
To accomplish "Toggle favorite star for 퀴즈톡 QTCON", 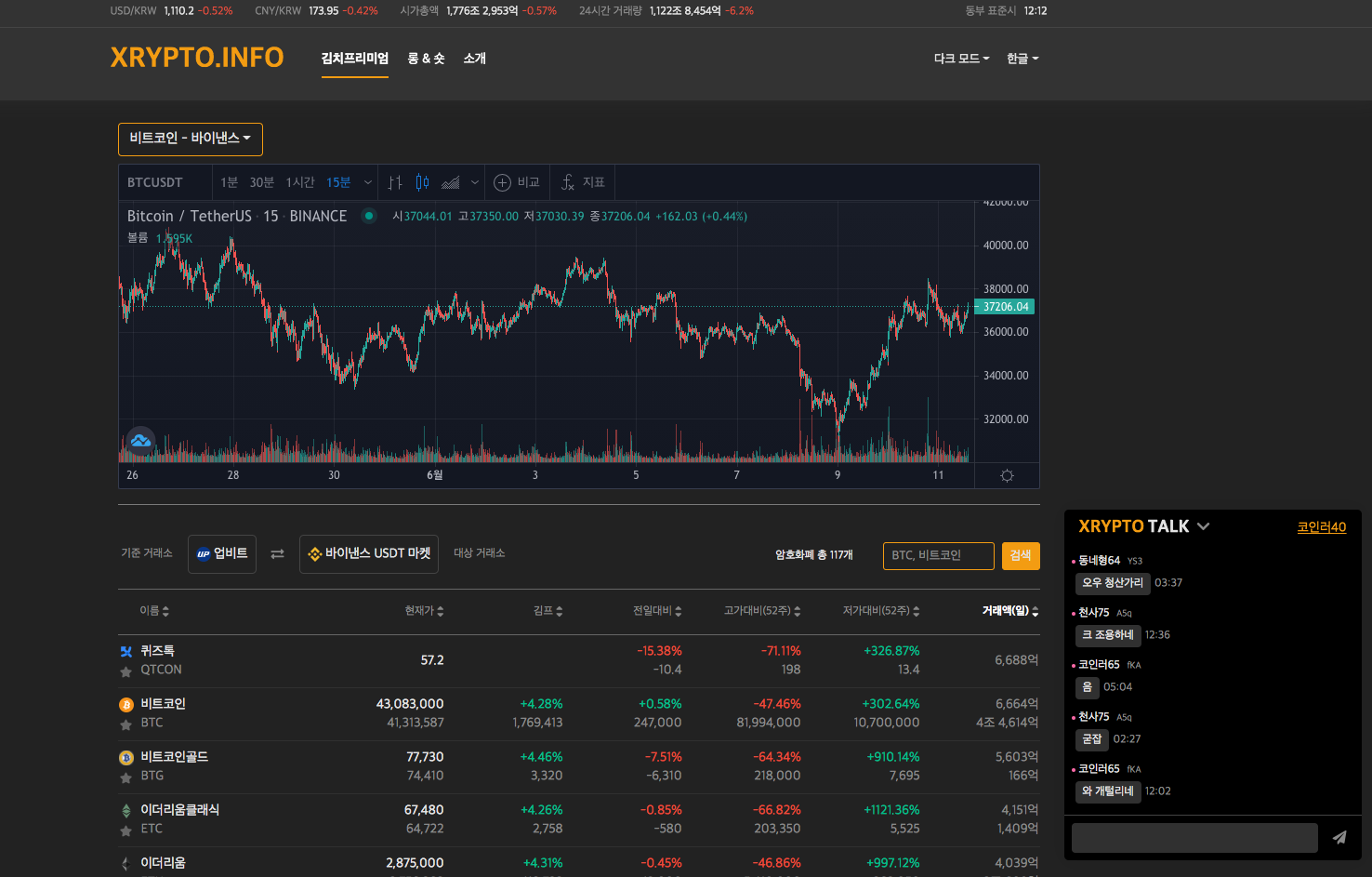I will tap(126, 671).
